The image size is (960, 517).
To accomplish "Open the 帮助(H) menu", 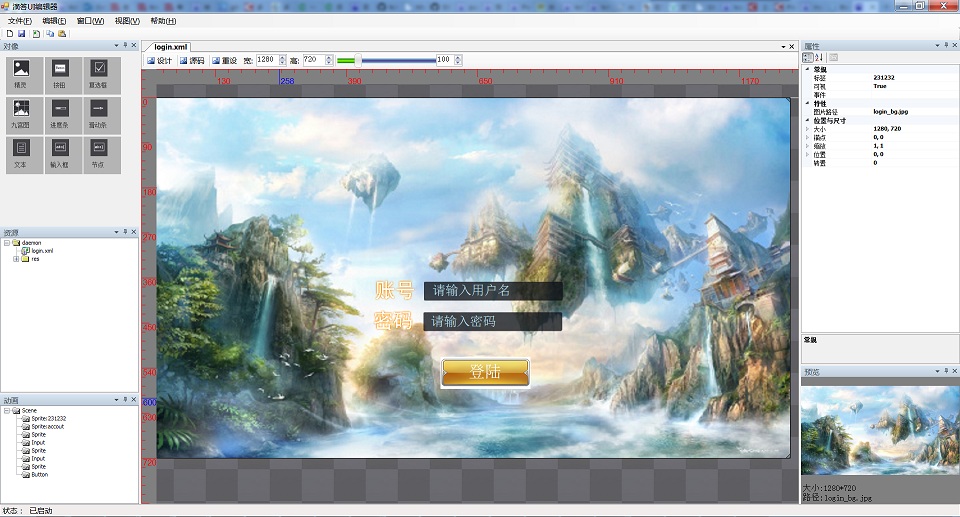I will click(x=163, y=21).
